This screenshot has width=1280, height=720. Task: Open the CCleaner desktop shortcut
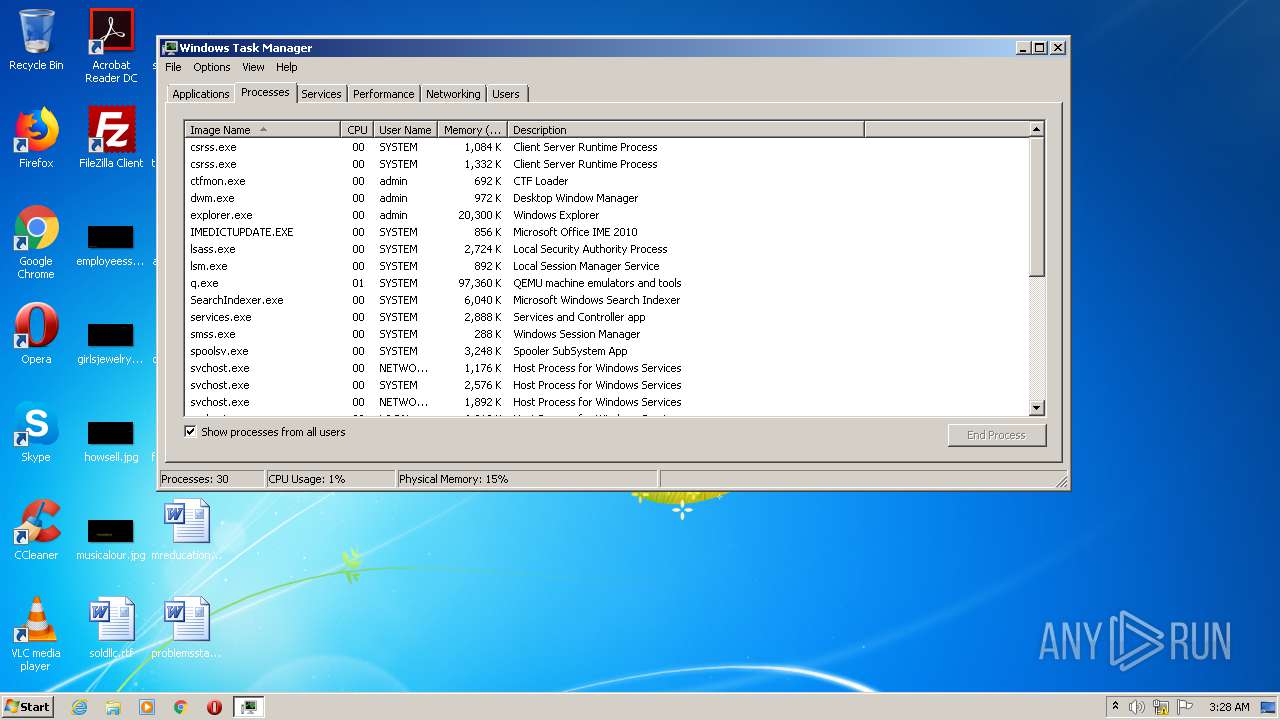(36, 530)
